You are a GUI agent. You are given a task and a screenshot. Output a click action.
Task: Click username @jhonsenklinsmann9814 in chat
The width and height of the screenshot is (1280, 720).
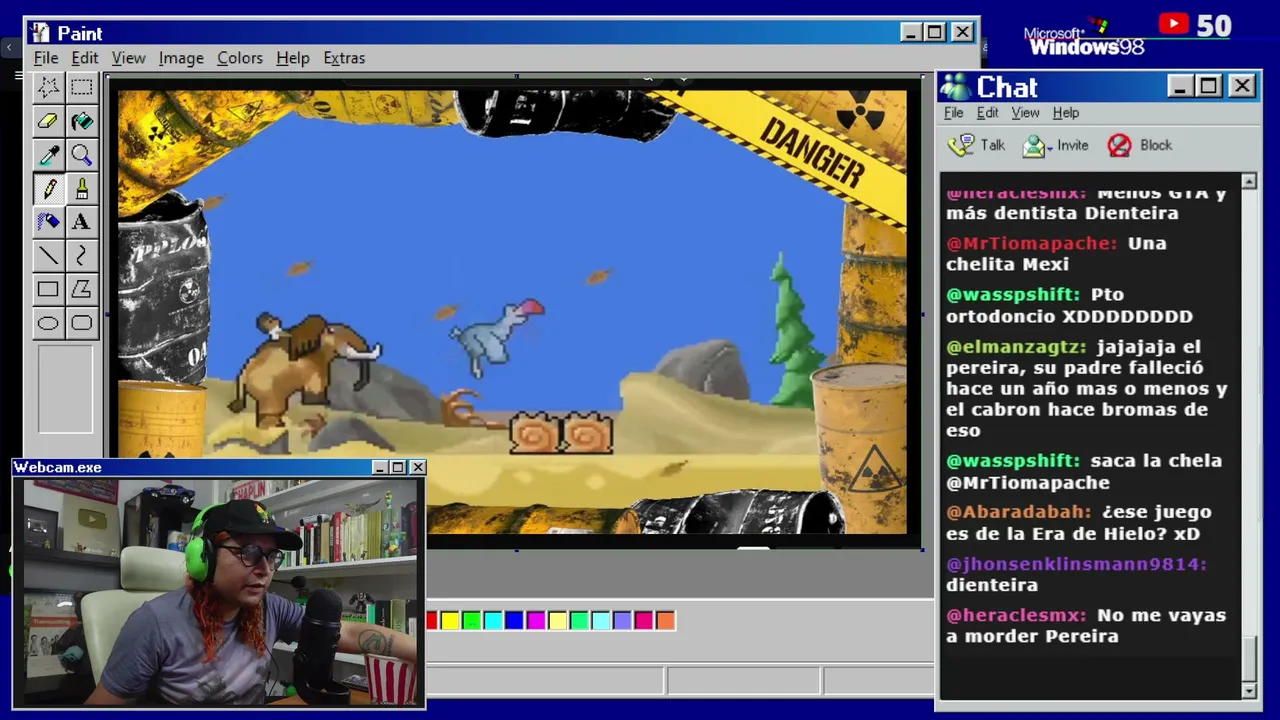pyautogui.click(x=1077, y=564)
